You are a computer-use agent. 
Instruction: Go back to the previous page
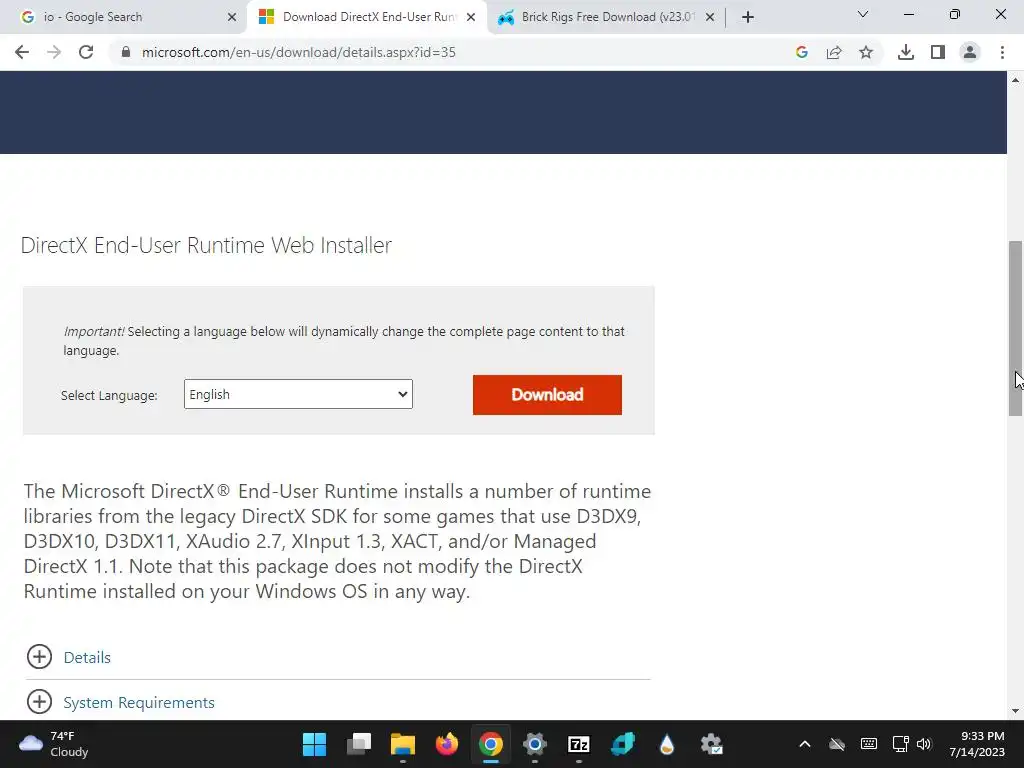pyautogui.click(x=22, y=52)
